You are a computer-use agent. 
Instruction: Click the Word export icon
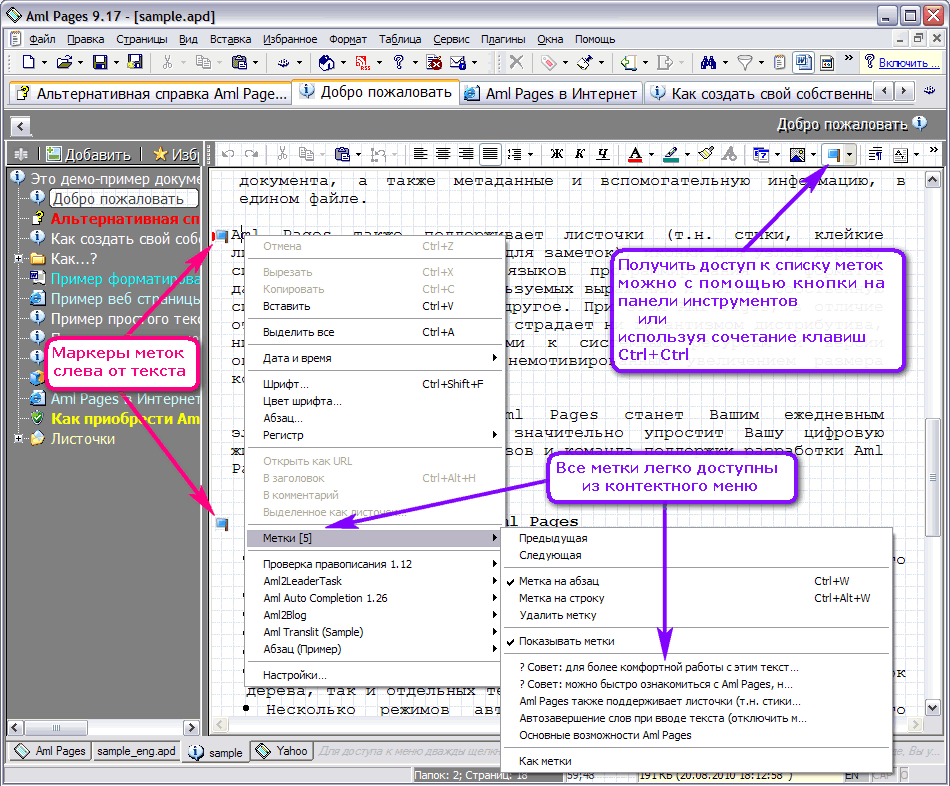coord(803,62)
